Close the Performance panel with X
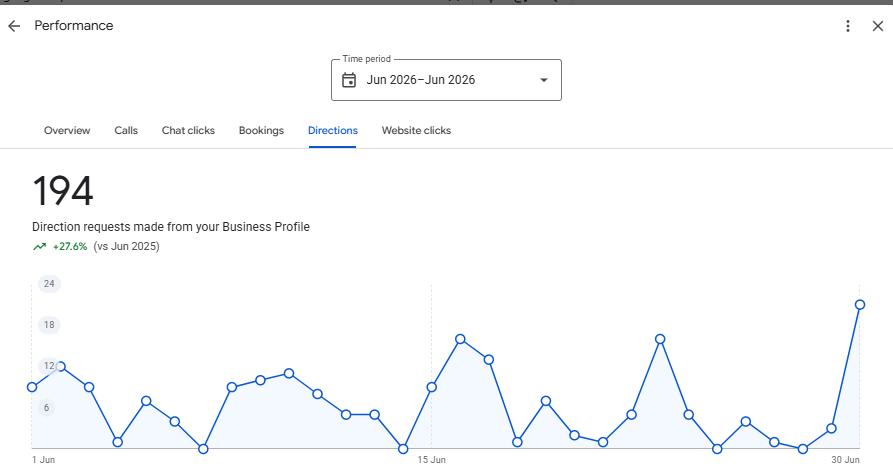 [878, 26]
